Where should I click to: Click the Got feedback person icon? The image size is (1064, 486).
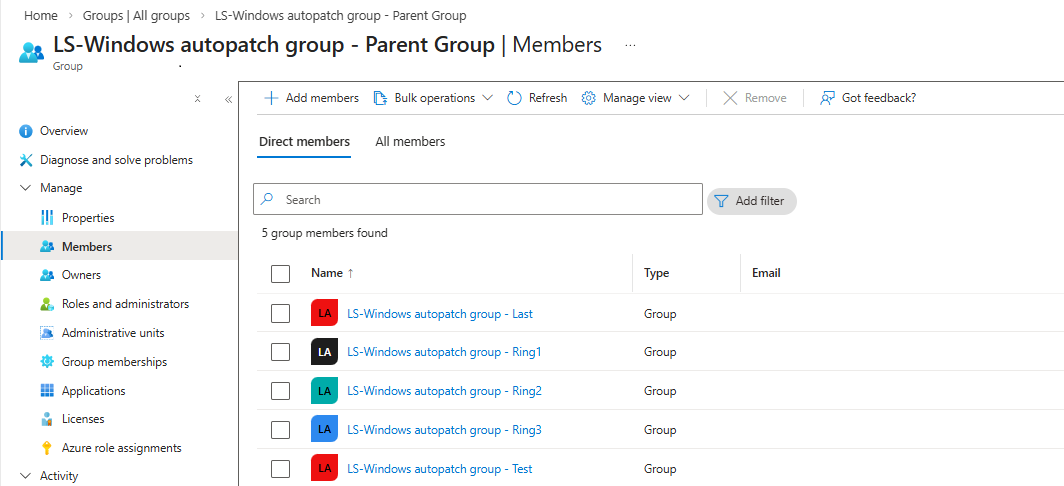[826, 98]
